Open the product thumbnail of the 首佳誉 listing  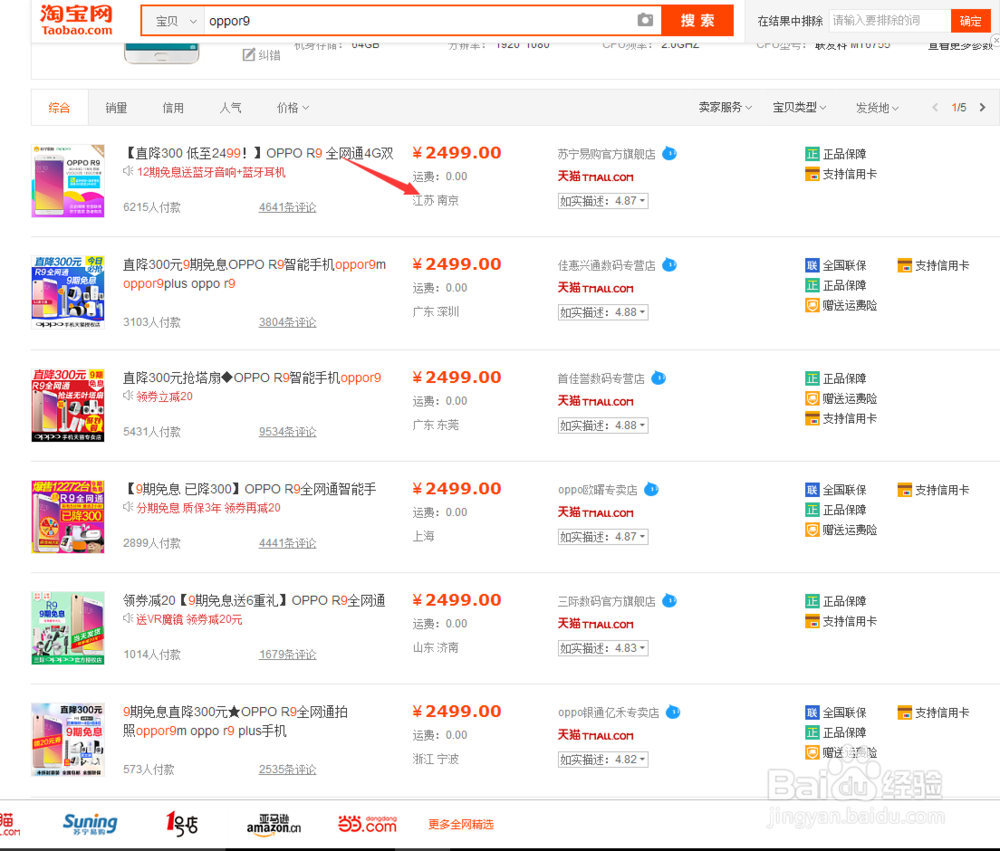coord(68,405)
